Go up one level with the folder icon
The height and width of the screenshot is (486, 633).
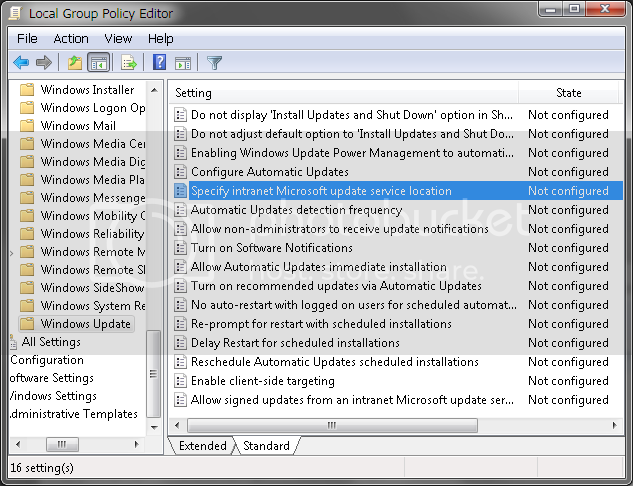pyautogui.click(x=74, y=63)
